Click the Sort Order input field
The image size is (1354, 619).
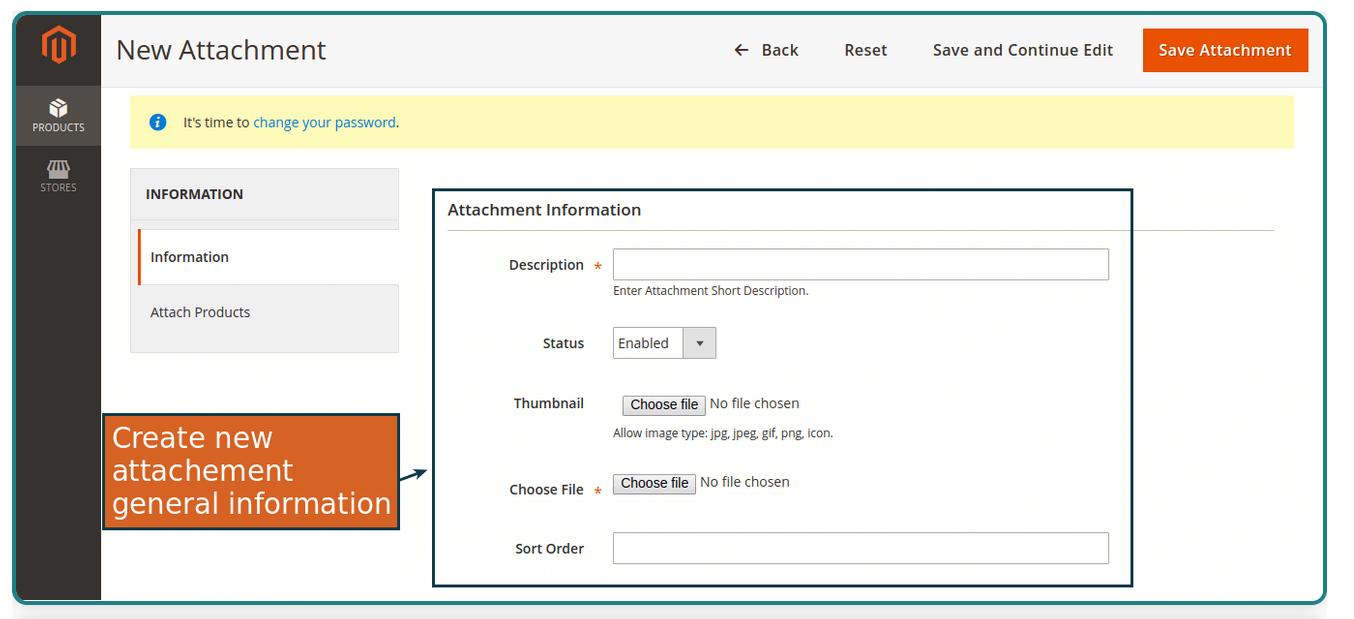tap(860, 548)
